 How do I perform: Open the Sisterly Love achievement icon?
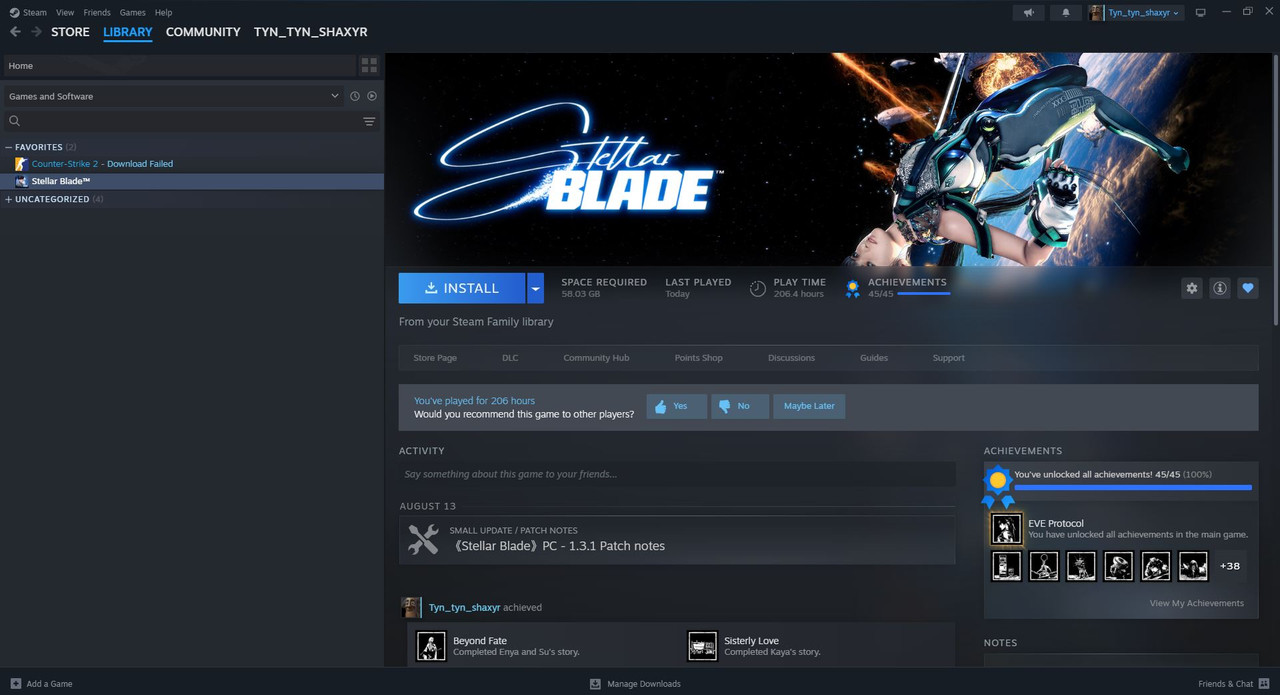702,646
